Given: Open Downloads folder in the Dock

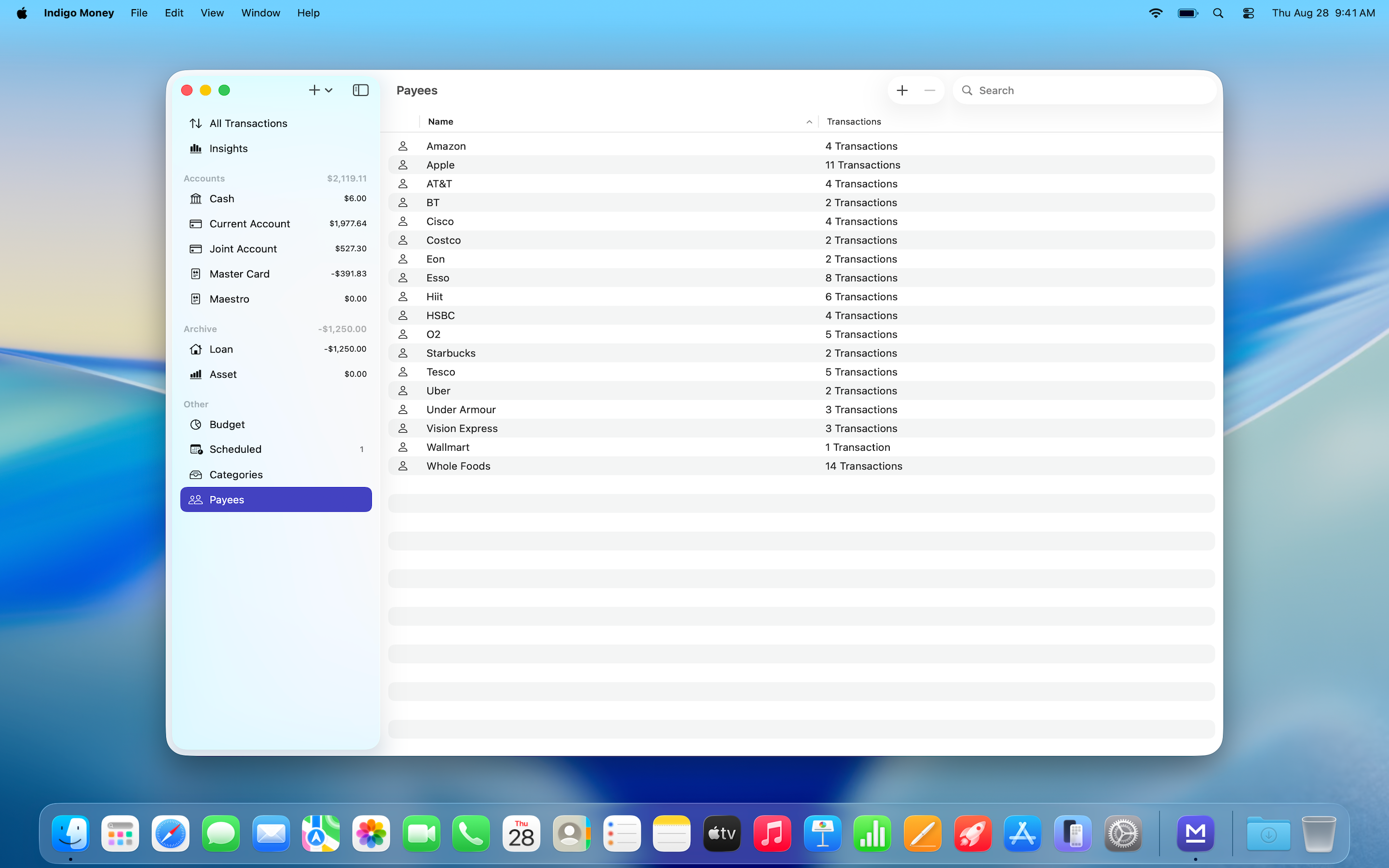Looking at the screenshot, I should click(x=1268, y=834).
